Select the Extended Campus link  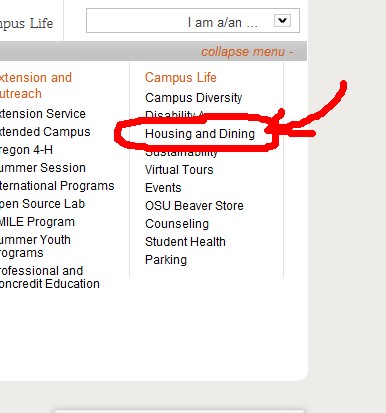coord(45,132)
